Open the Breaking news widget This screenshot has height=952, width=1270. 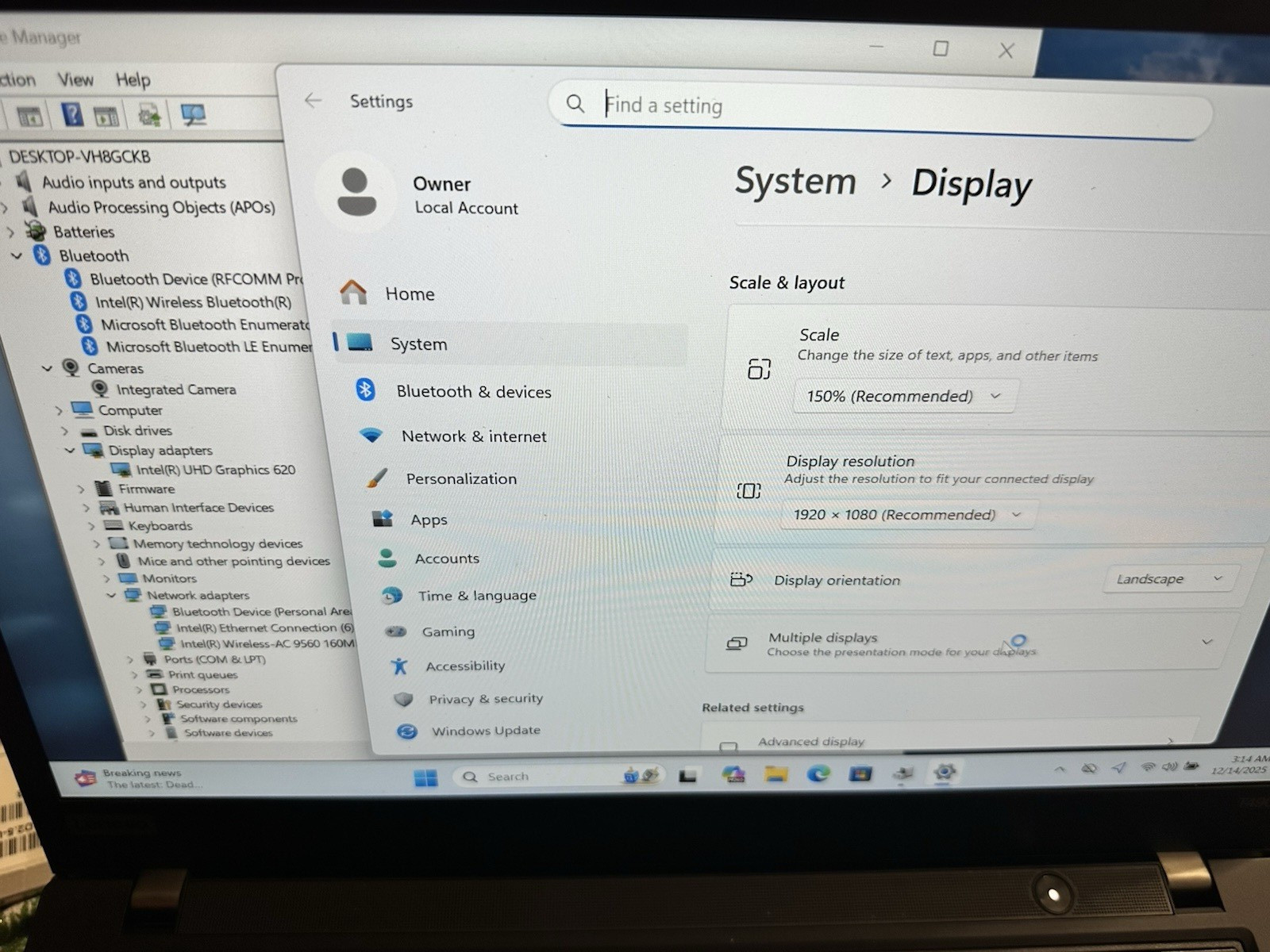pyautogui.click(x=140, y=778)
